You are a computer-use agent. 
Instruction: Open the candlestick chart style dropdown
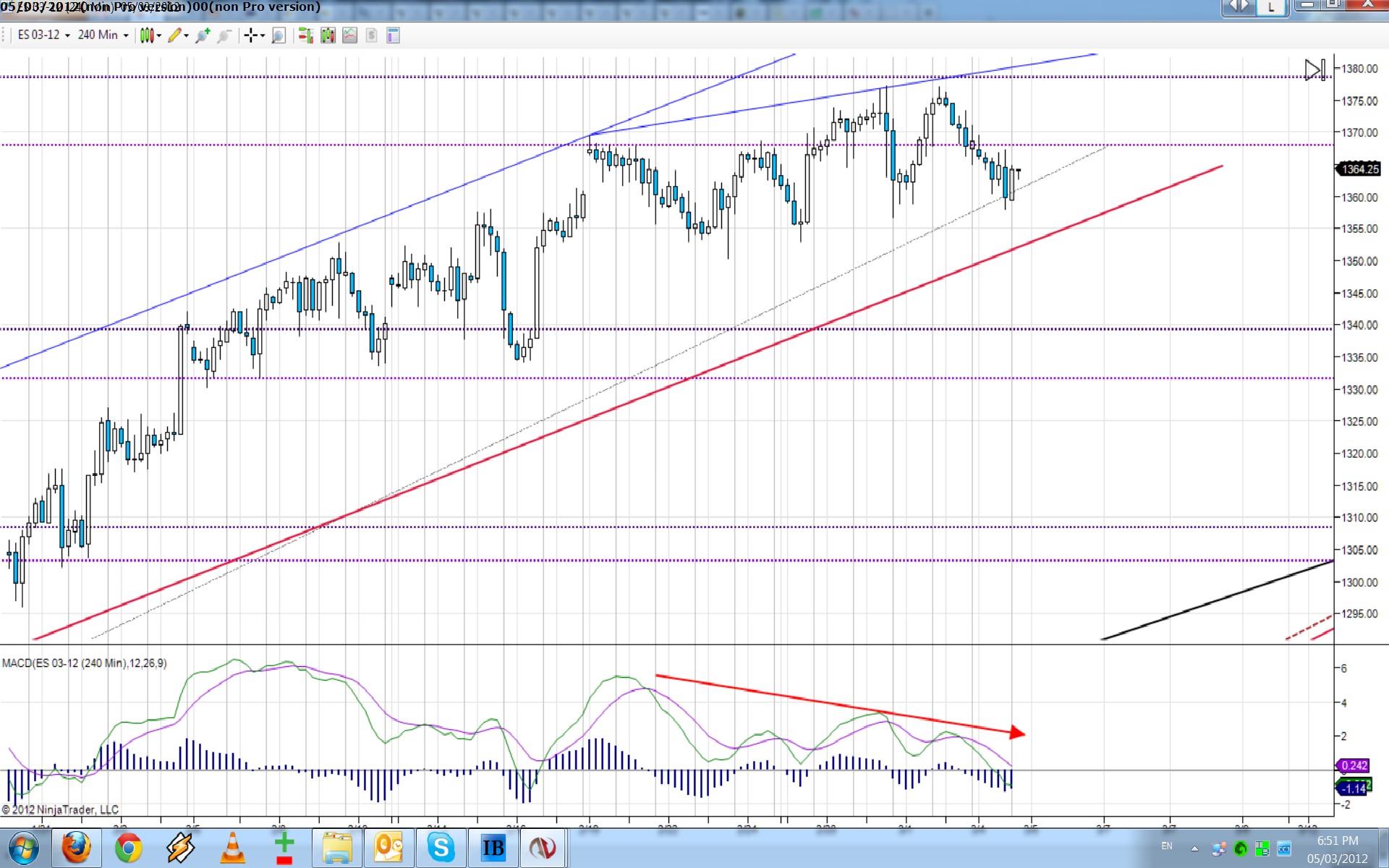pos(150,35)
